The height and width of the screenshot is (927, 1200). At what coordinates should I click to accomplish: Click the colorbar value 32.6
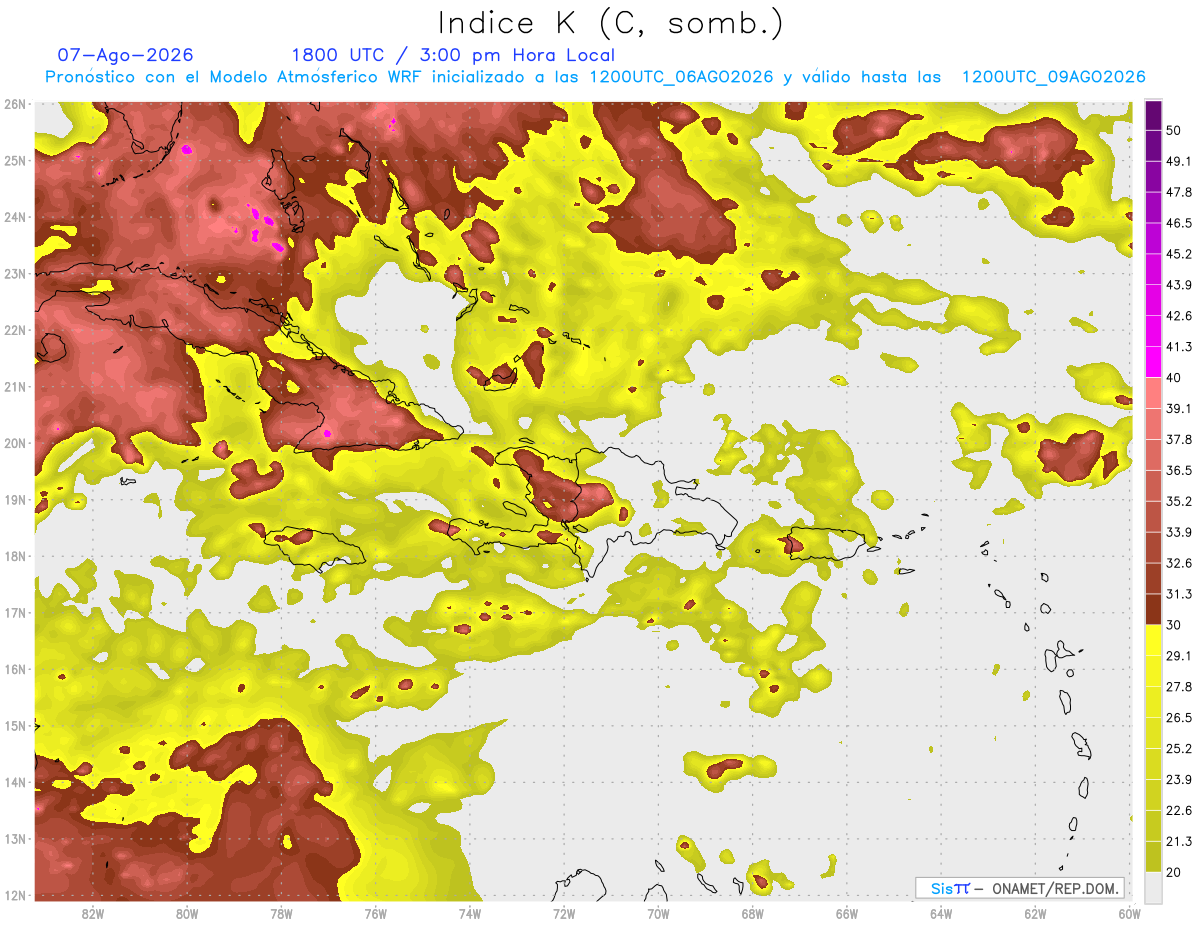(x=1179, y=563)
